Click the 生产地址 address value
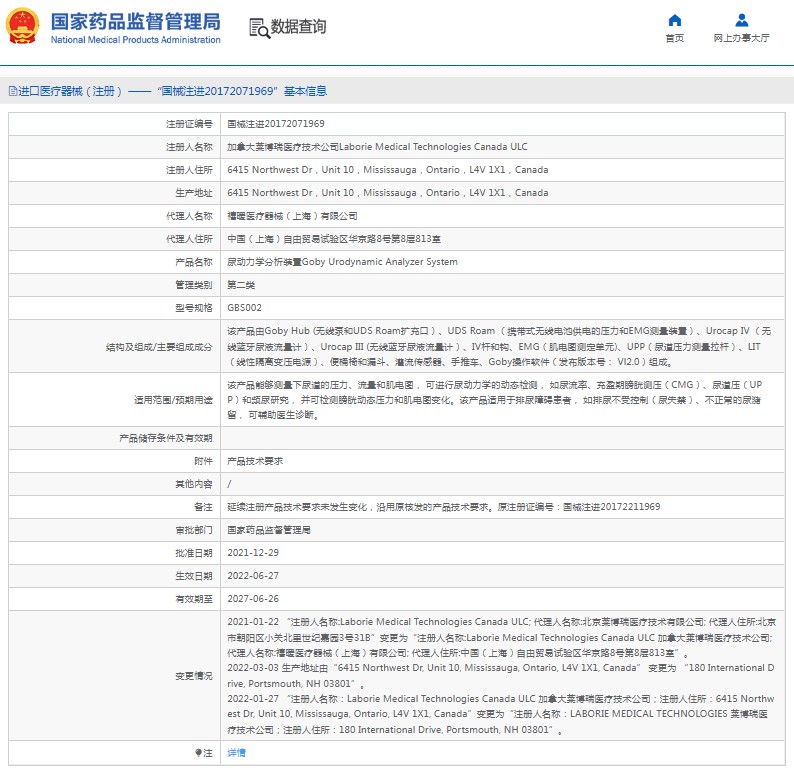Viewport: 794px width, 771px height. (x=388, y=193)
